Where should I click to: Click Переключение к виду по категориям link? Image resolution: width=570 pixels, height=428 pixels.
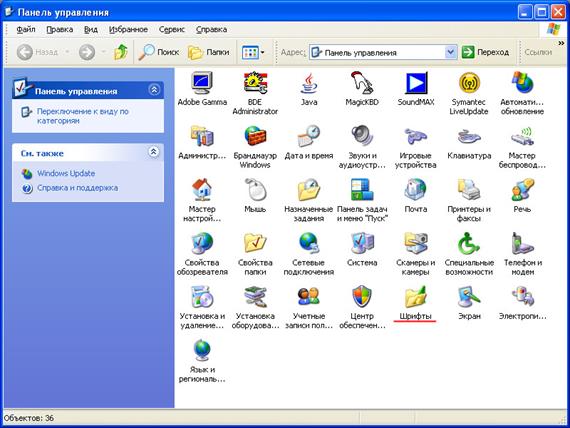point(83,116)
